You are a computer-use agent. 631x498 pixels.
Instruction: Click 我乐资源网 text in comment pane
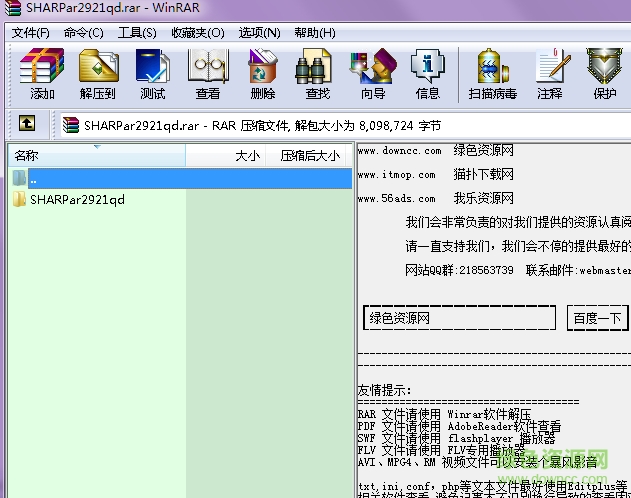click(x=483, y=198)
